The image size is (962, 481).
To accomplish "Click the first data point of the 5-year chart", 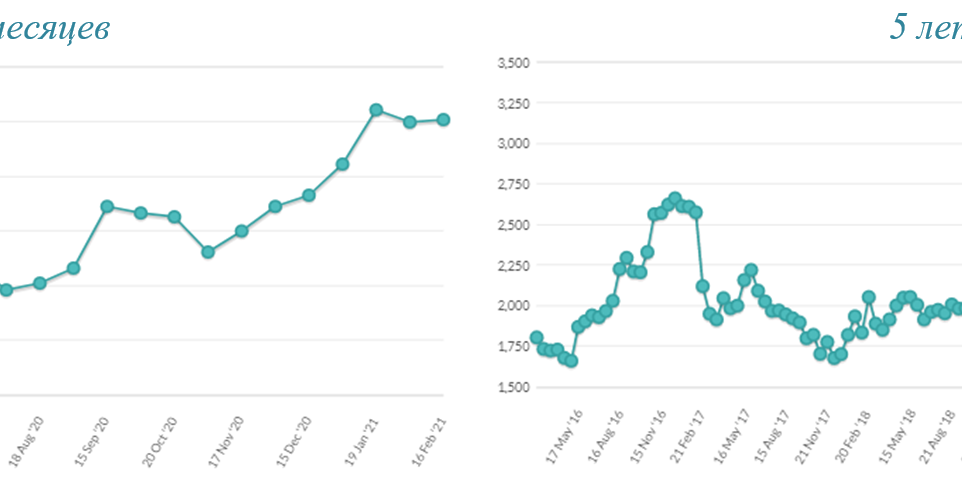I will (536, 338).
